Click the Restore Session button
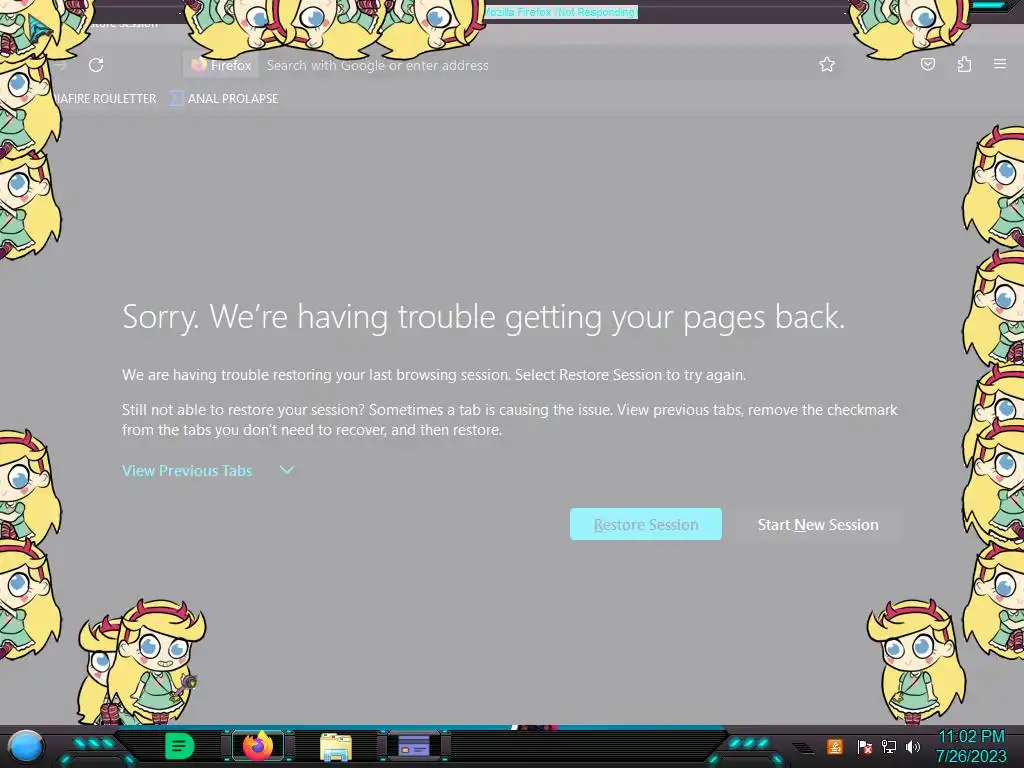The image size is (1024, 768). click(645, 524)
